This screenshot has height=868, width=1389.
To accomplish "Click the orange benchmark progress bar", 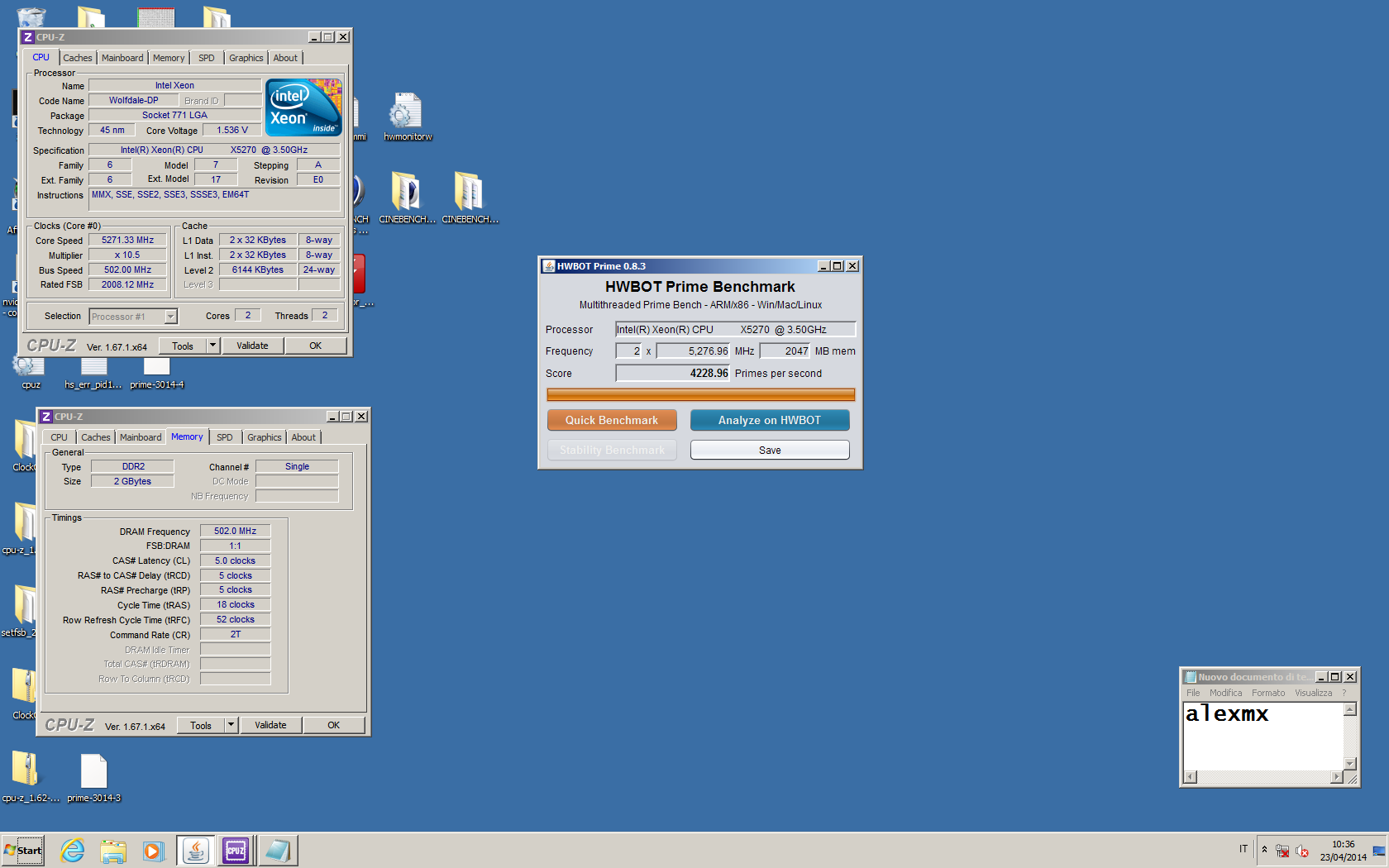I will [700, 395].
